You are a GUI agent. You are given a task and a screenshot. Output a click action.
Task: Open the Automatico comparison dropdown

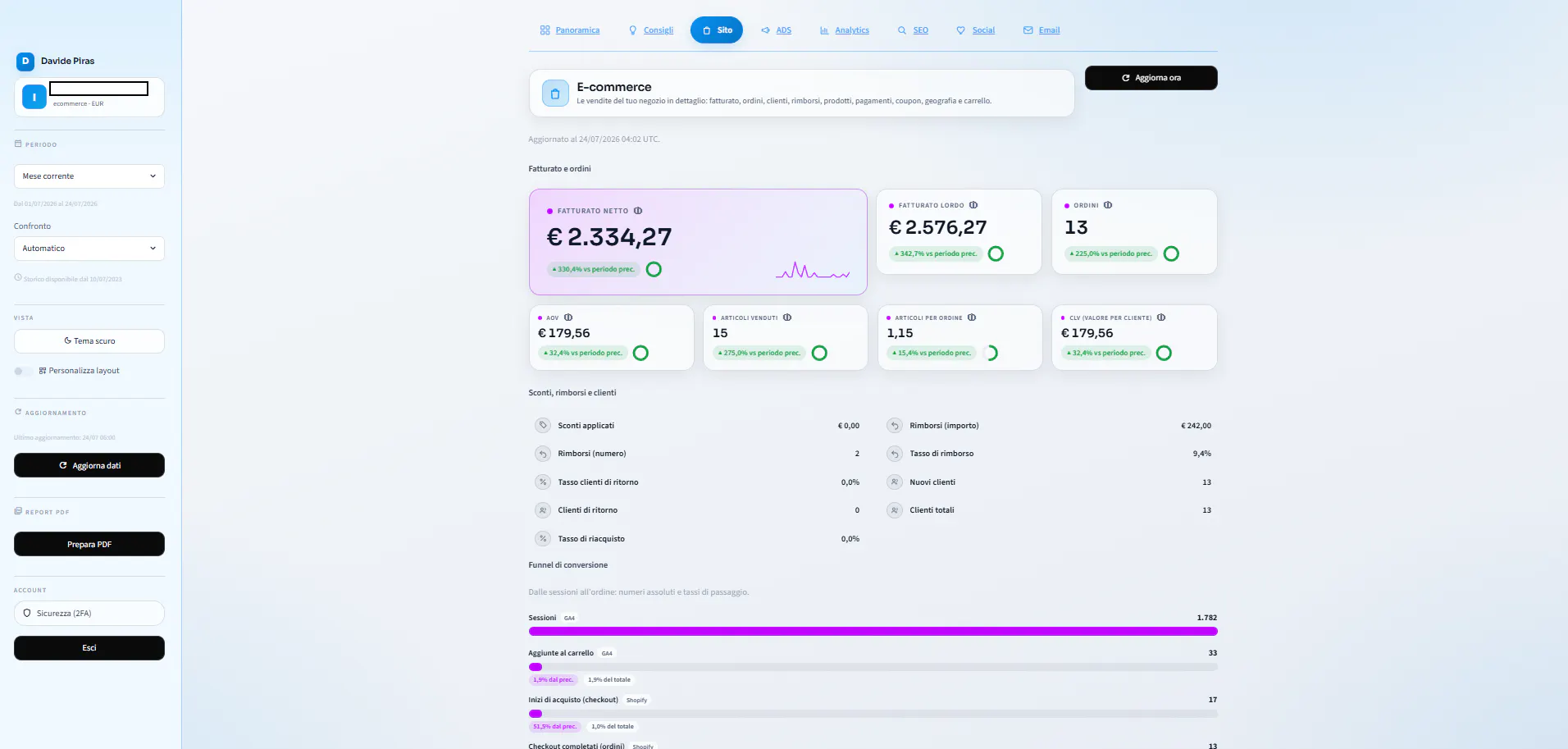coord(89,249)
